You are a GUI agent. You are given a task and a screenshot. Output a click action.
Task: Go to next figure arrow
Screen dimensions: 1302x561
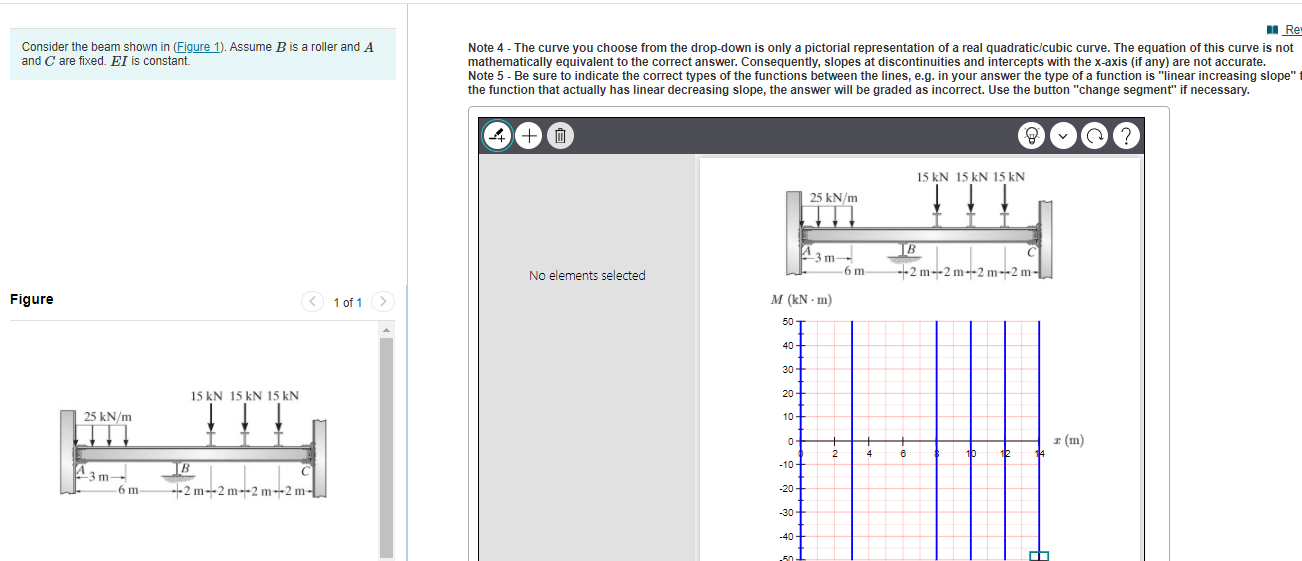coord(385,301)
